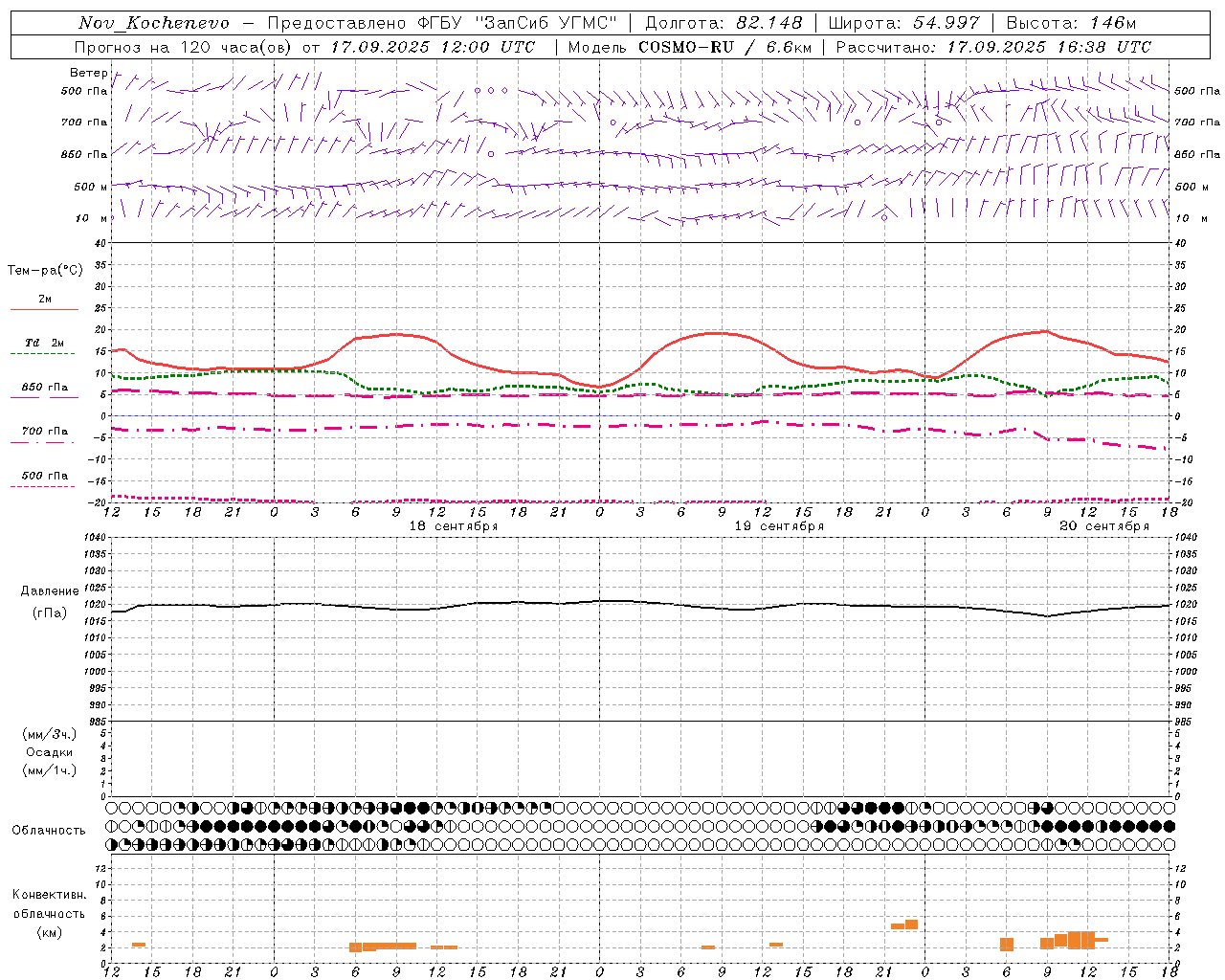Click the forecast start time 17.09.2025 12:00 UTC
Image resolution: width=1225 pixels, height=980 pixels.
pos(433,47)
